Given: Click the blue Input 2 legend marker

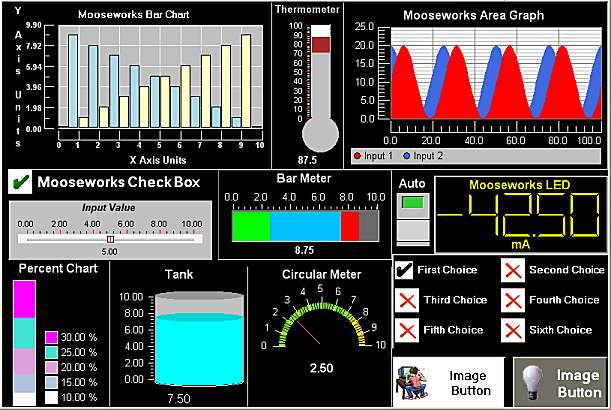Looking at the screenshot, I should click(406, 156).
